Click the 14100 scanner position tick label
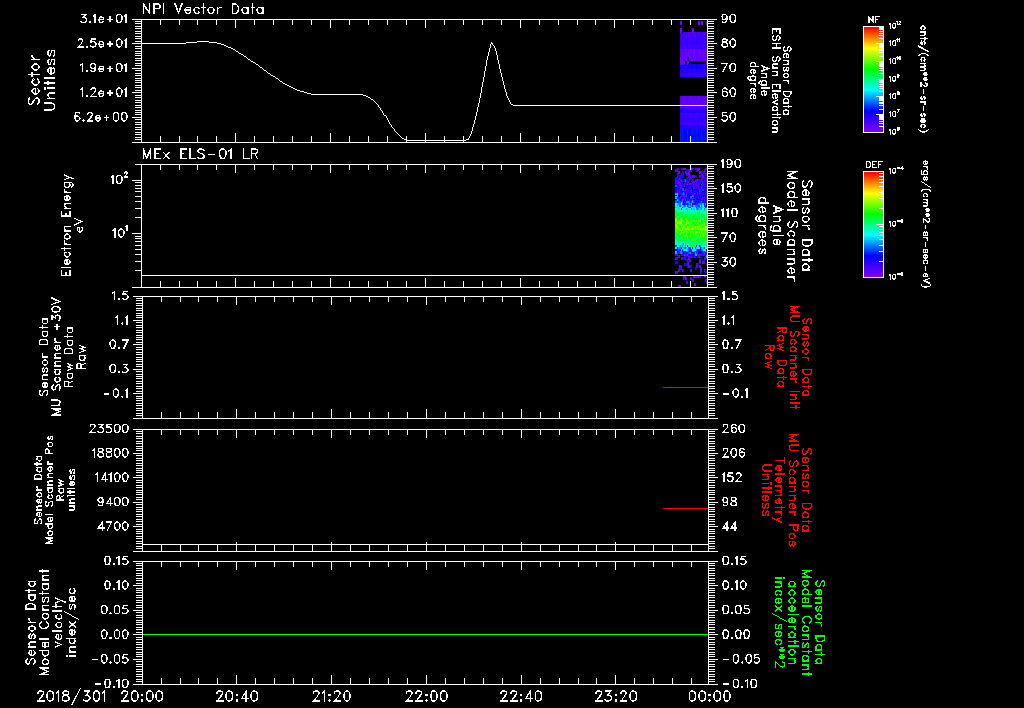 point(108,477)
